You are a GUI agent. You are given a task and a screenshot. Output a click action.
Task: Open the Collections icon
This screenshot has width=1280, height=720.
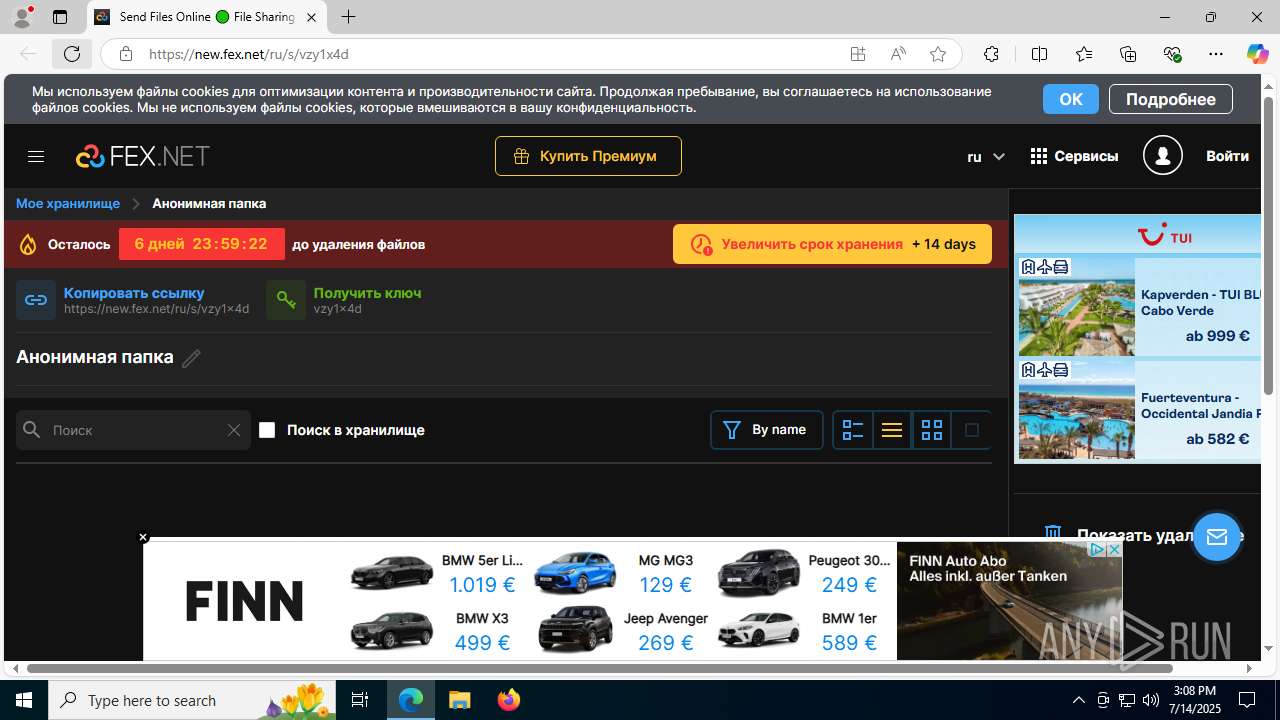1128,54
